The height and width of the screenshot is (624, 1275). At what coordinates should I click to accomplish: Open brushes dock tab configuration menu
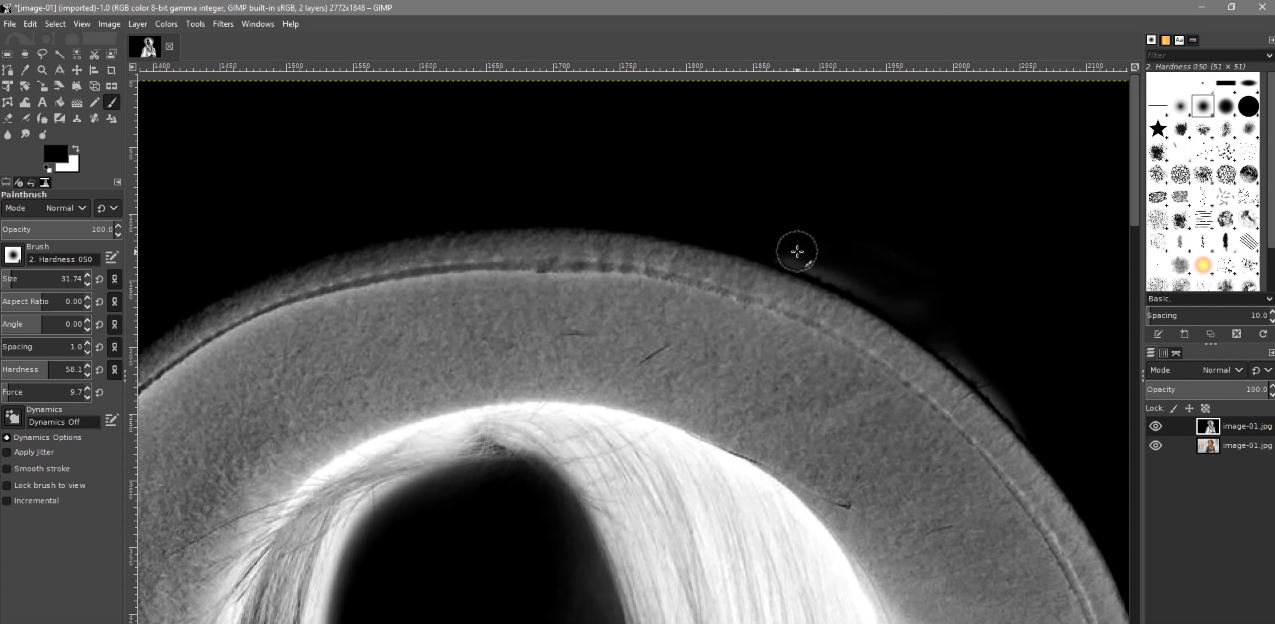(1271, 40)
